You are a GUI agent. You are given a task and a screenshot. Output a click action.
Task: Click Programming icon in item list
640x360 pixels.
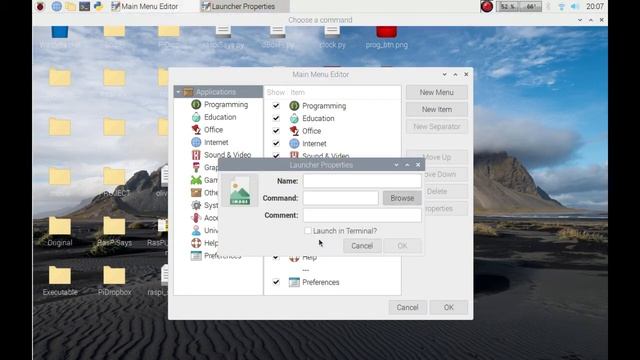pos(294,106)
